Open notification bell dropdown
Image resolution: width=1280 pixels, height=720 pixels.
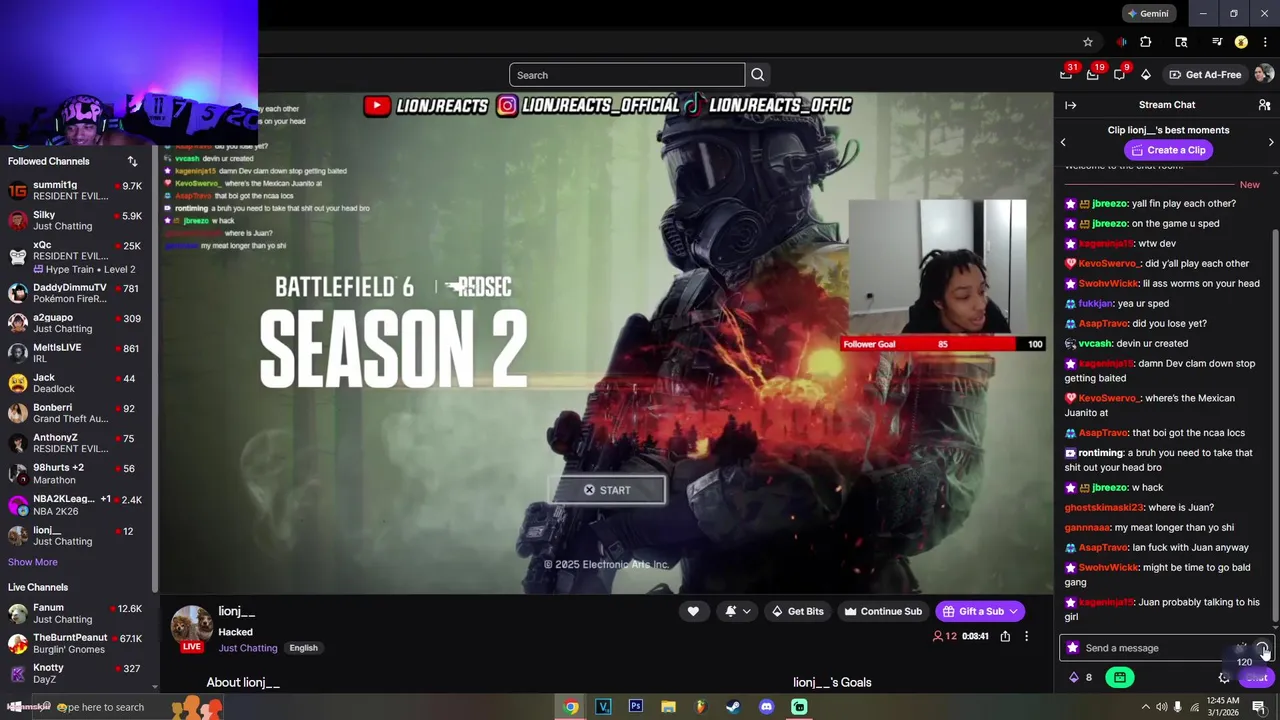pyautogui.click(x=738, y=611)
